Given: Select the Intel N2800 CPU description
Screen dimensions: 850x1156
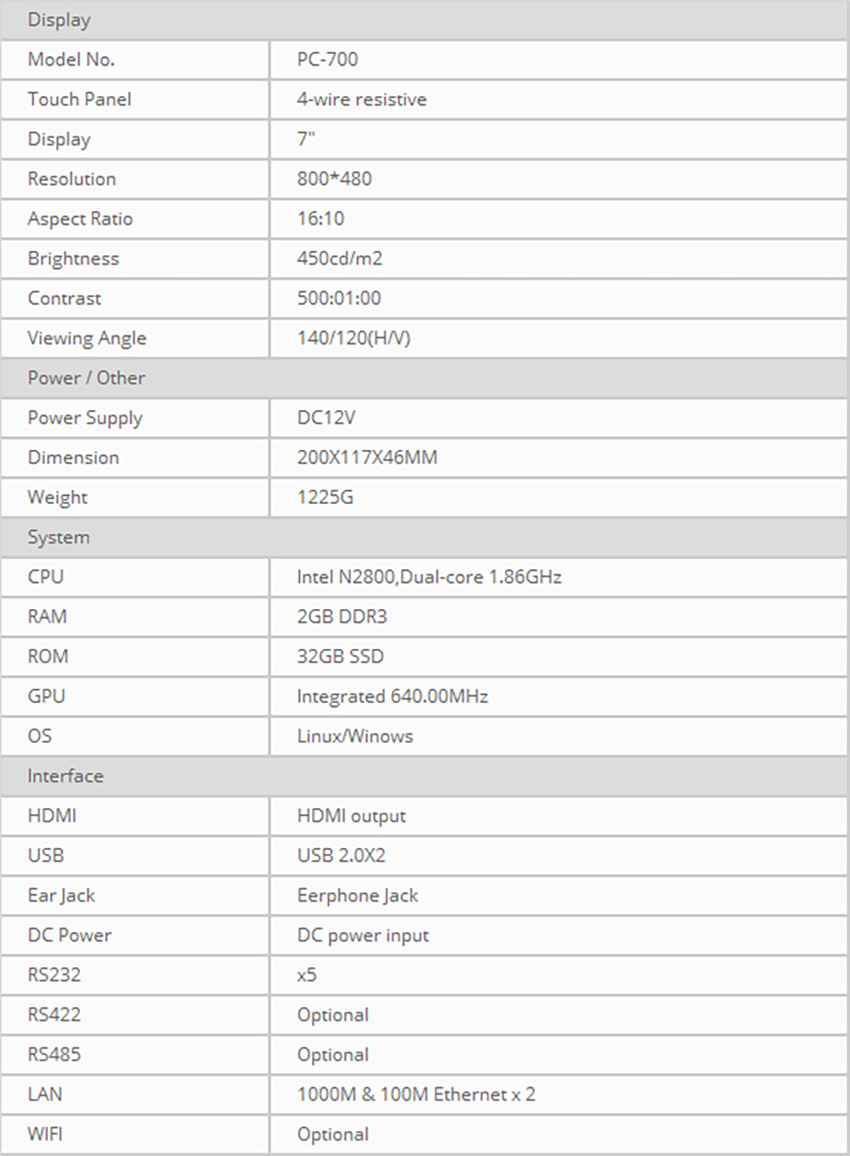Looking at the screenshot, I should point(429,577).
